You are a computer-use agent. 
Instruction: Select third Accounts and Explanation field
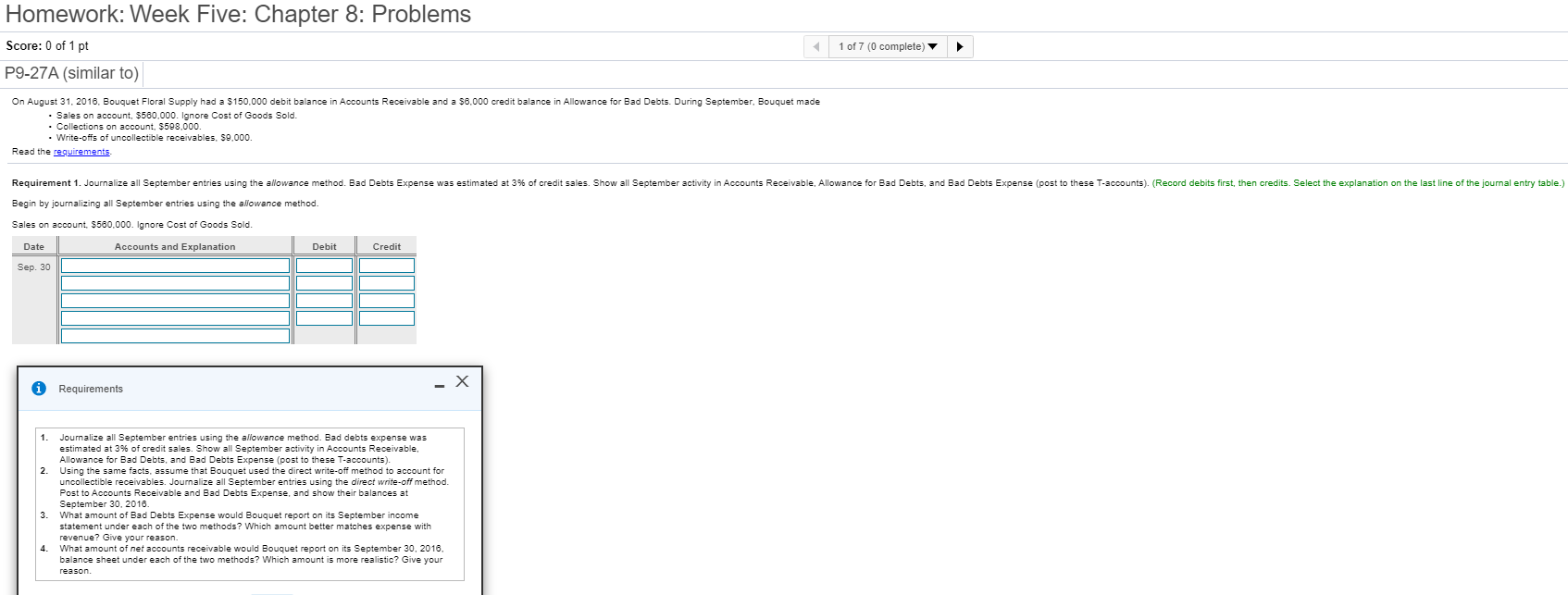(x=175, y=301)
